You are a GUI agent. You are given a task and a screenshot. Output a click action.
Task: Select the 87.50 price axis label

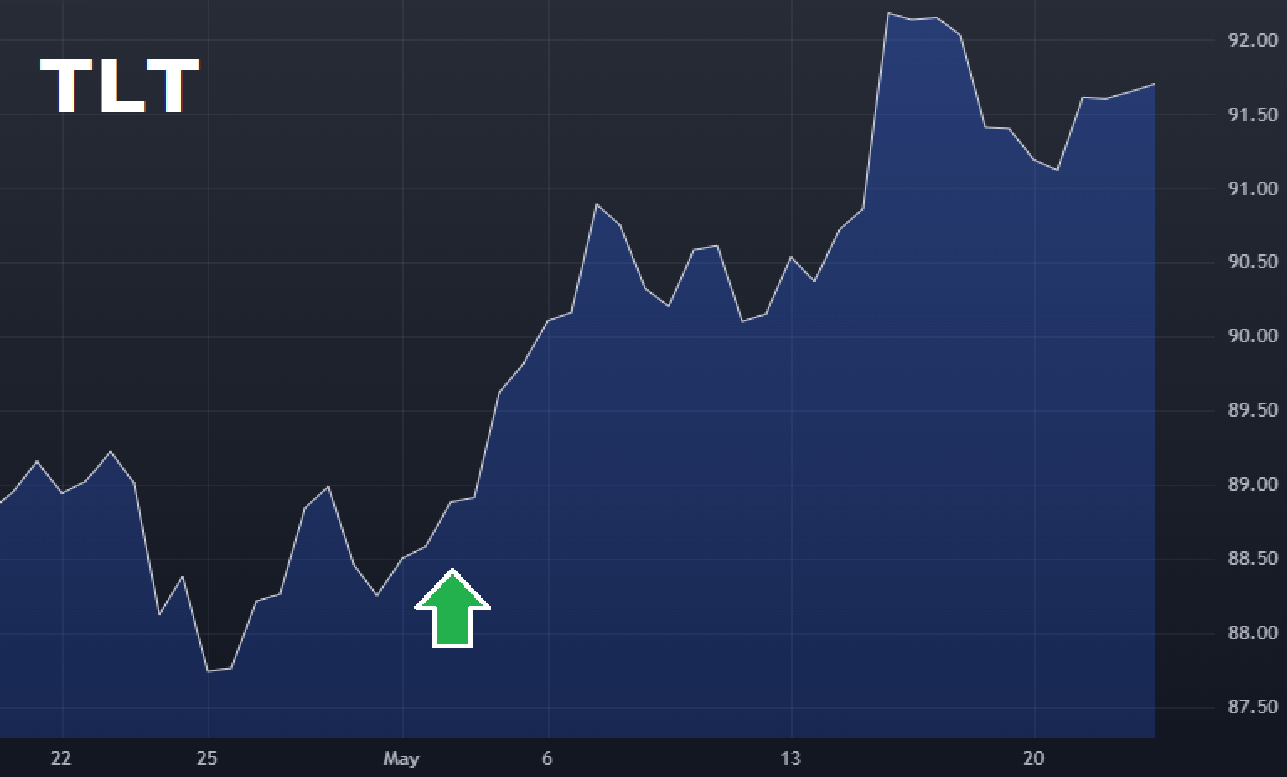pyautogui.click(x=1253, y=707)
